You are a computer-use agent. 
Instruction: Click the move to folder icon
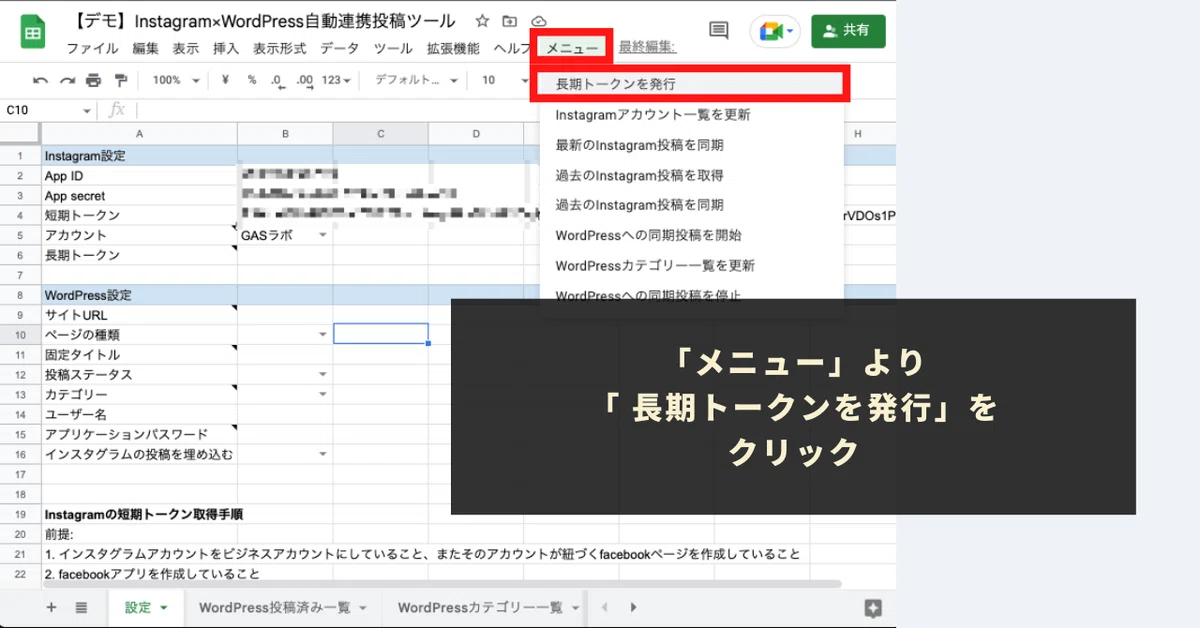coord(510,21)
